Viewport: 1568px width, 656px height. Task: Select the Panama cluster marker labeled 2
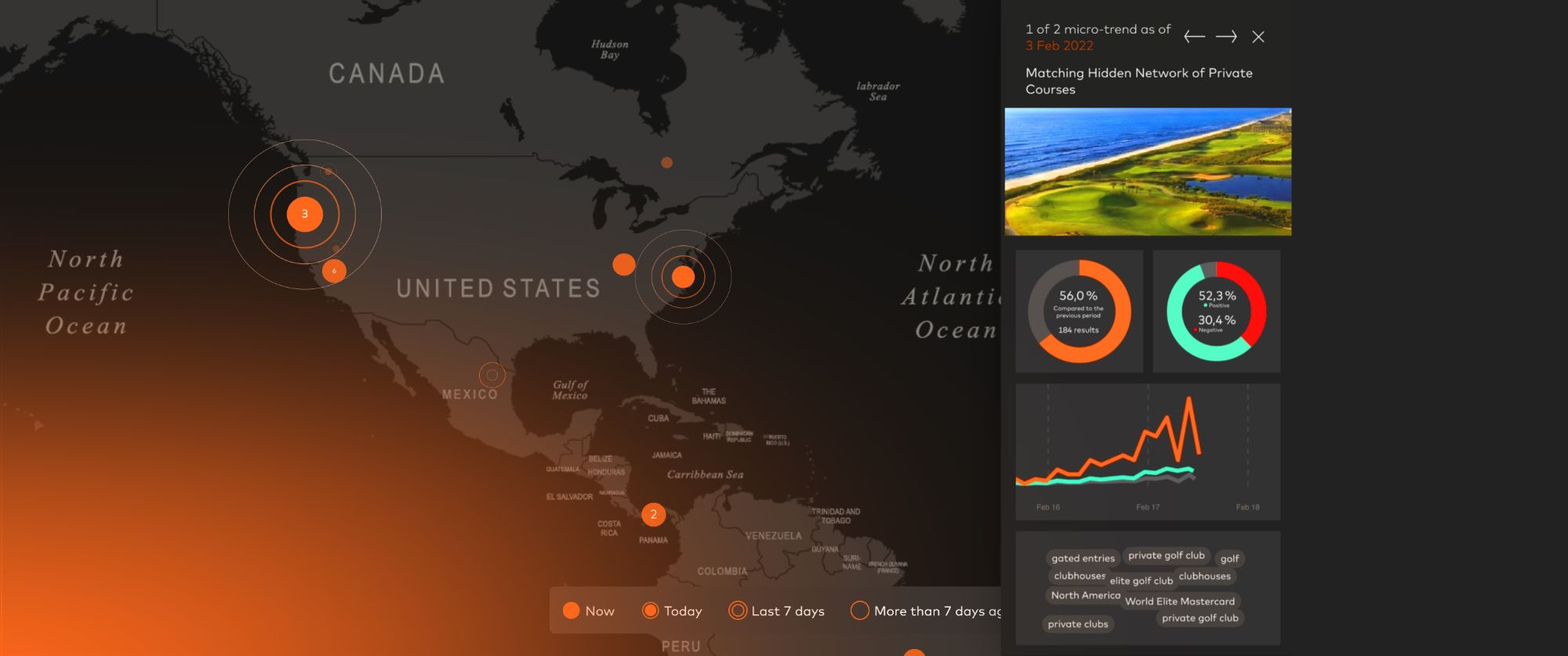[653, 515]
